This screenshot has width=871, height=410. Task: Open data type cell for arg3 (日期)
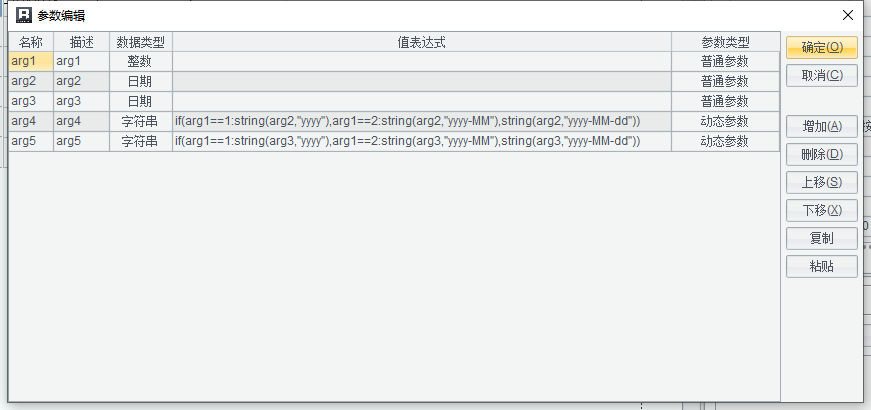pyautogui.click(x=140, y=101)
